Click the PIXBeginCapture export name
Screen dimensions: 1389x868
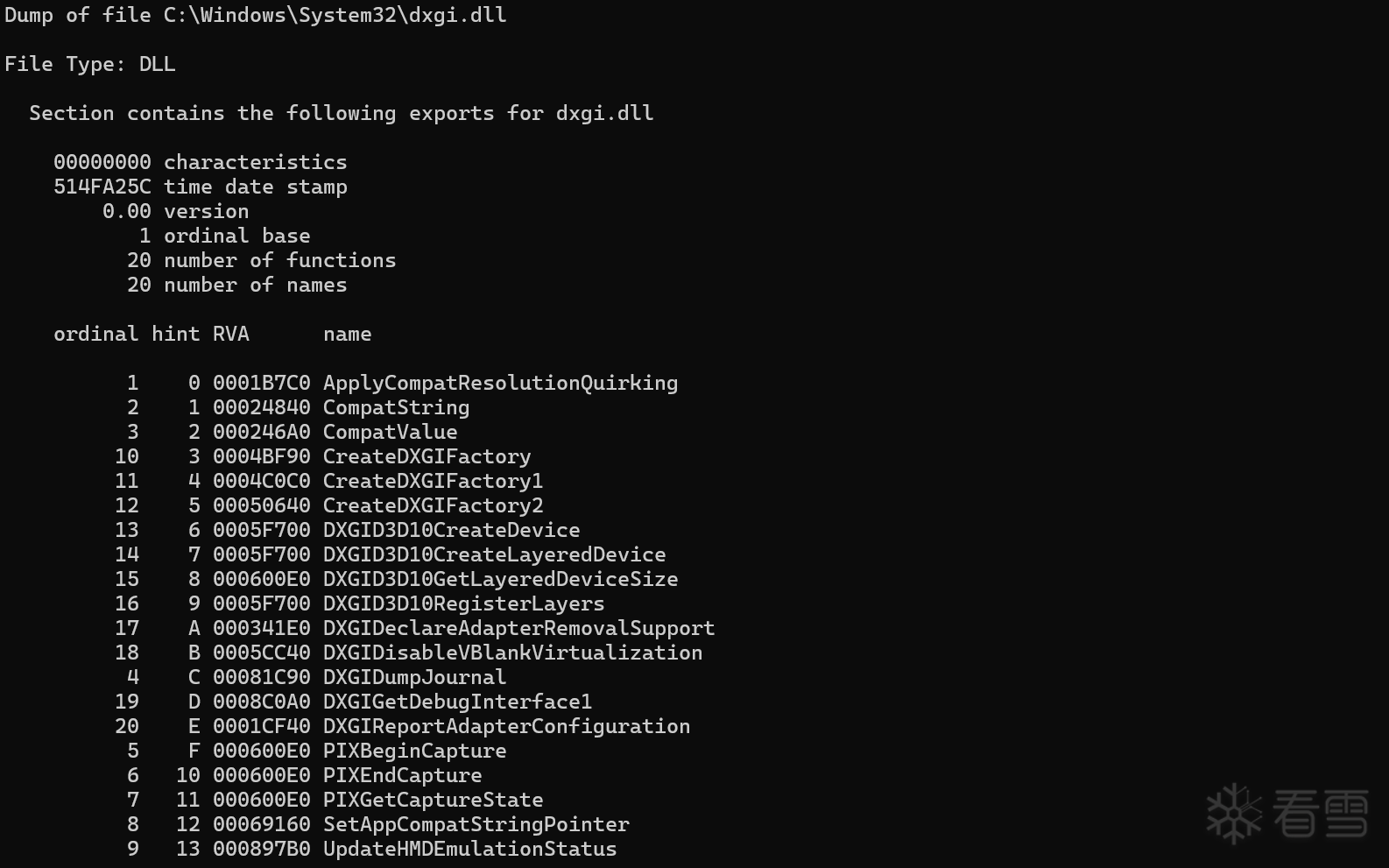(x=414, y=752)
